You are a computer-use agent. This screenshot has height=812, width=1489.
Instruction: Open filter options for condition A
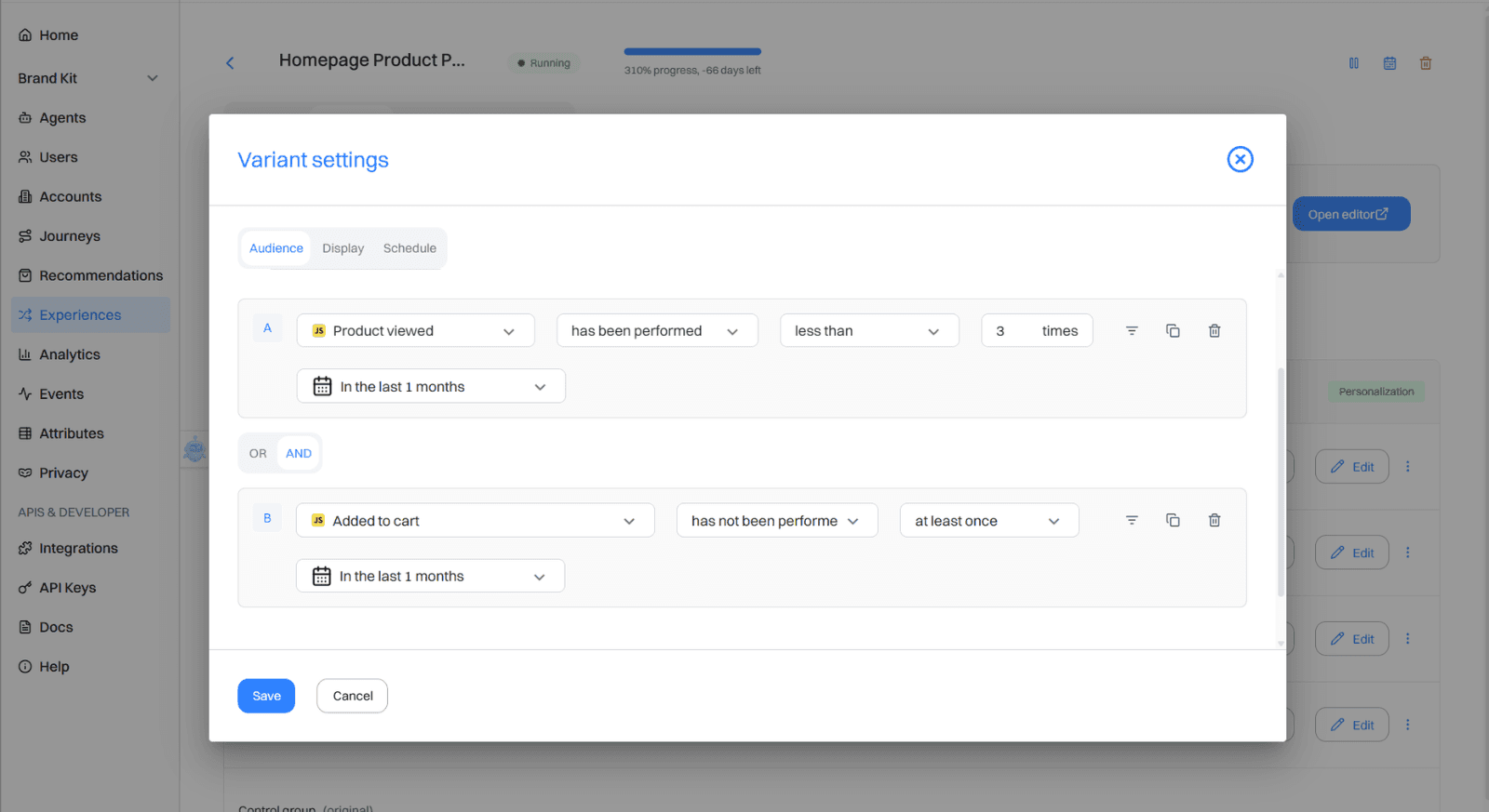coord(1132,331)
